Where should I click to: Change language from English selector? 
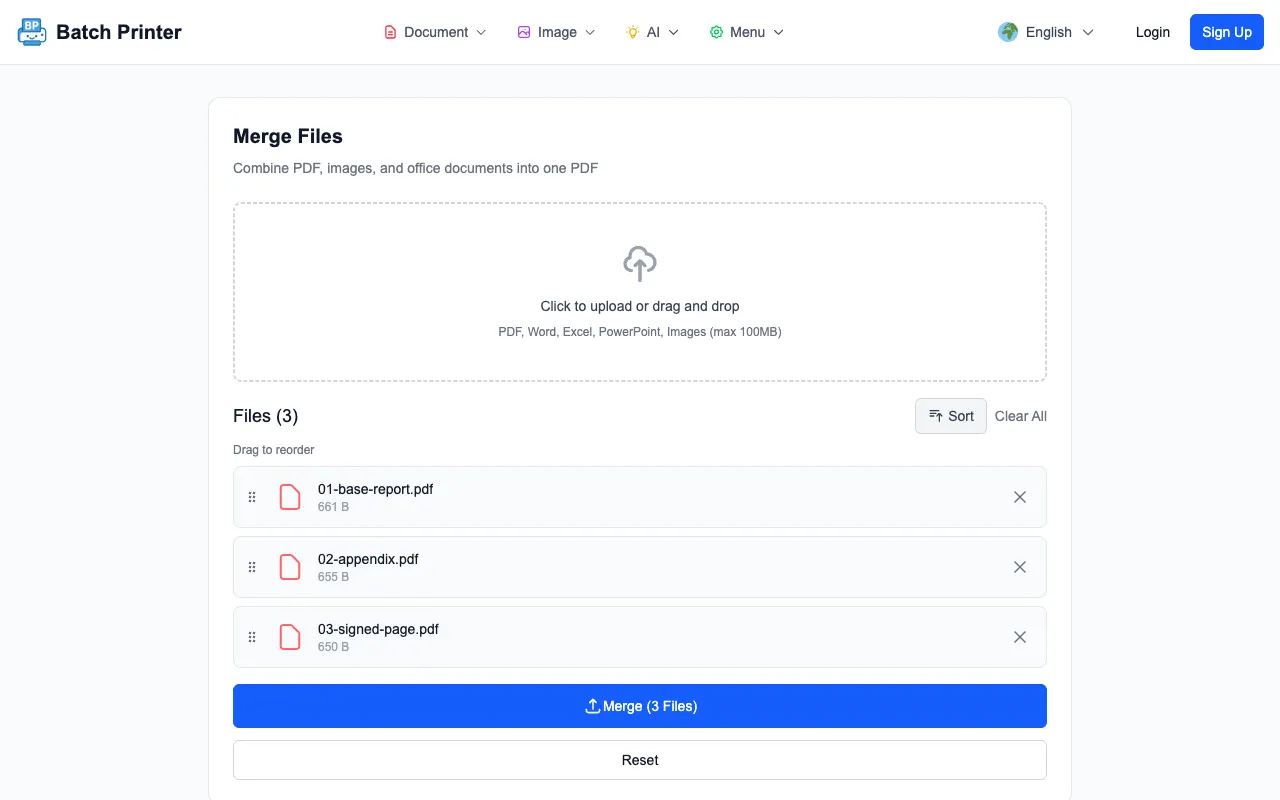(1046, 32)
